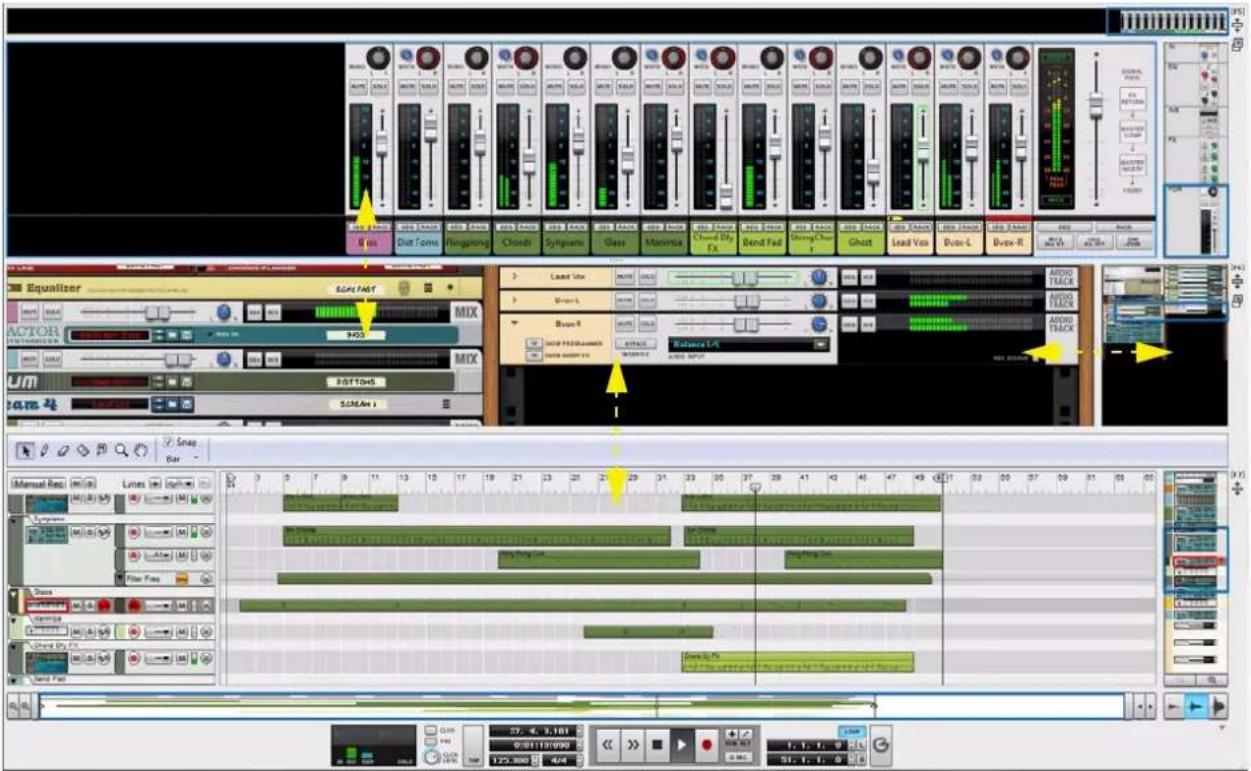Select the Hand tool in the toolbar

[140, 449]
